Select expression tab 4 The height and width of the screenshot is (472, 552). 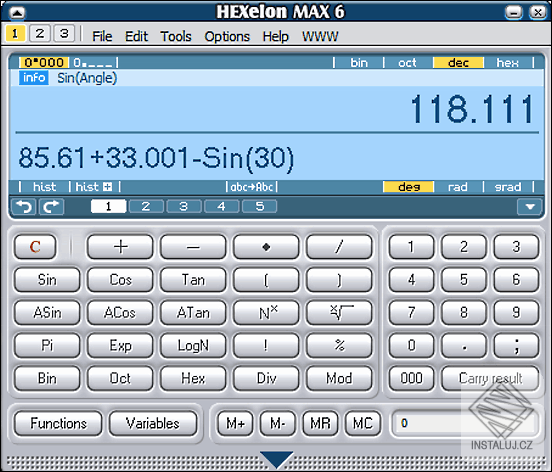[x=221, y=206]
